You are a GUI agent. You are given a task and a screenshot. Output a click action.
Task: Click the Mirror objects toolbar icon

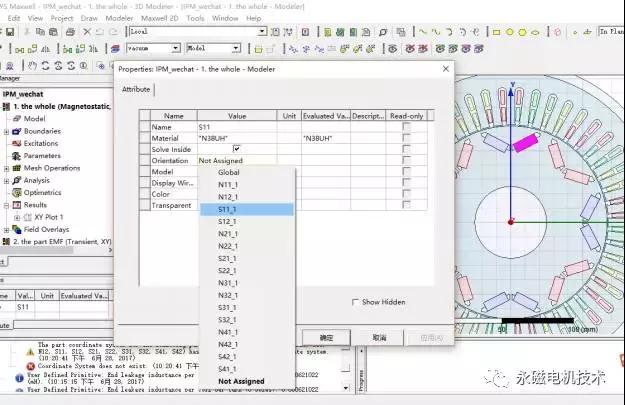coord(46,49)
